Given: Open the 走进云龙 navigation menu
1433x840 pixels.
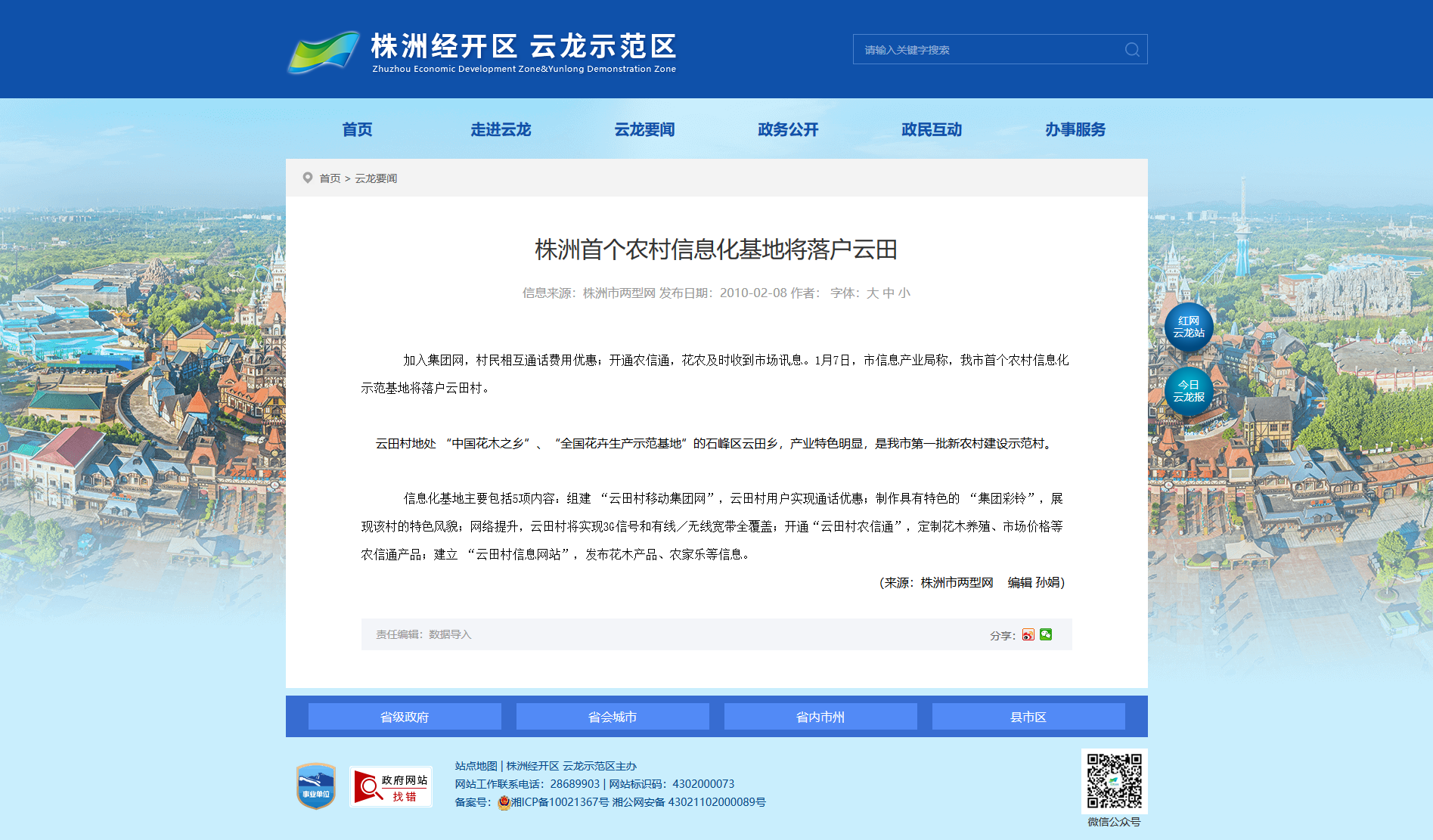Looking at the screenshot, I should pos(501,129).
